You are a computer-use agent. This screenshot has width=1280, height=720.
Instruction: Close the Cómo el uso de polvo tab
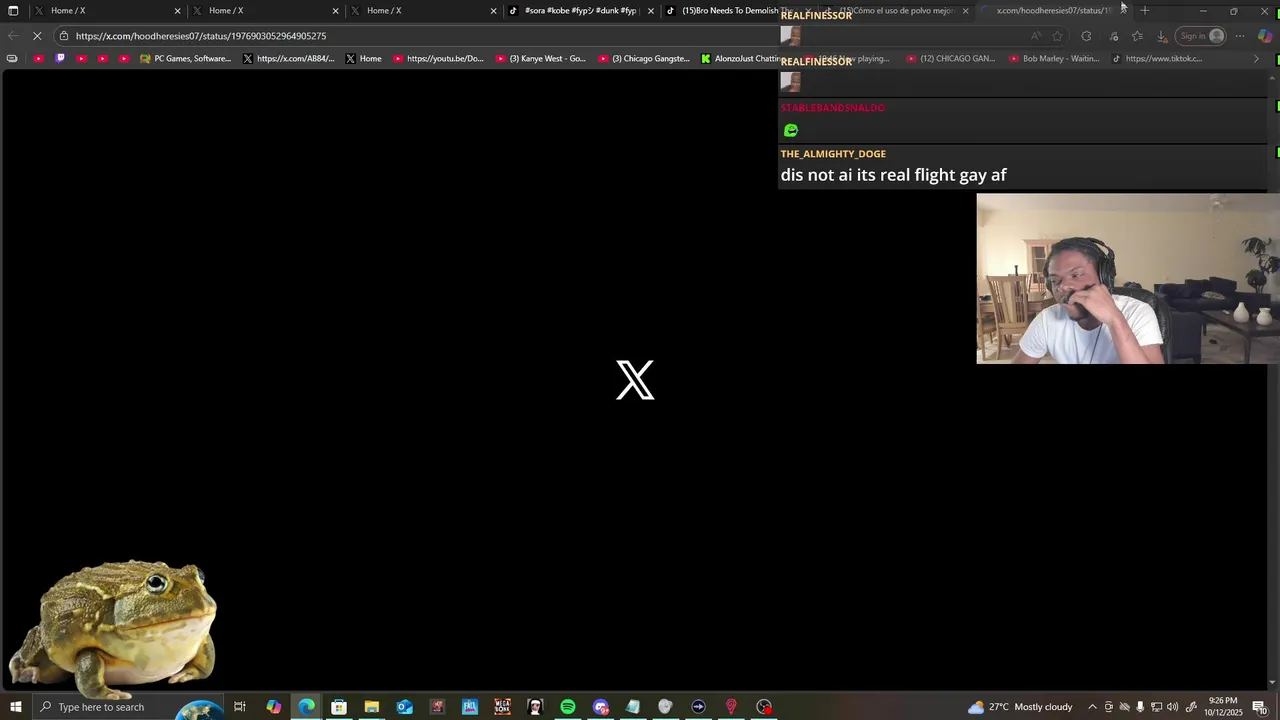point(965,11)
